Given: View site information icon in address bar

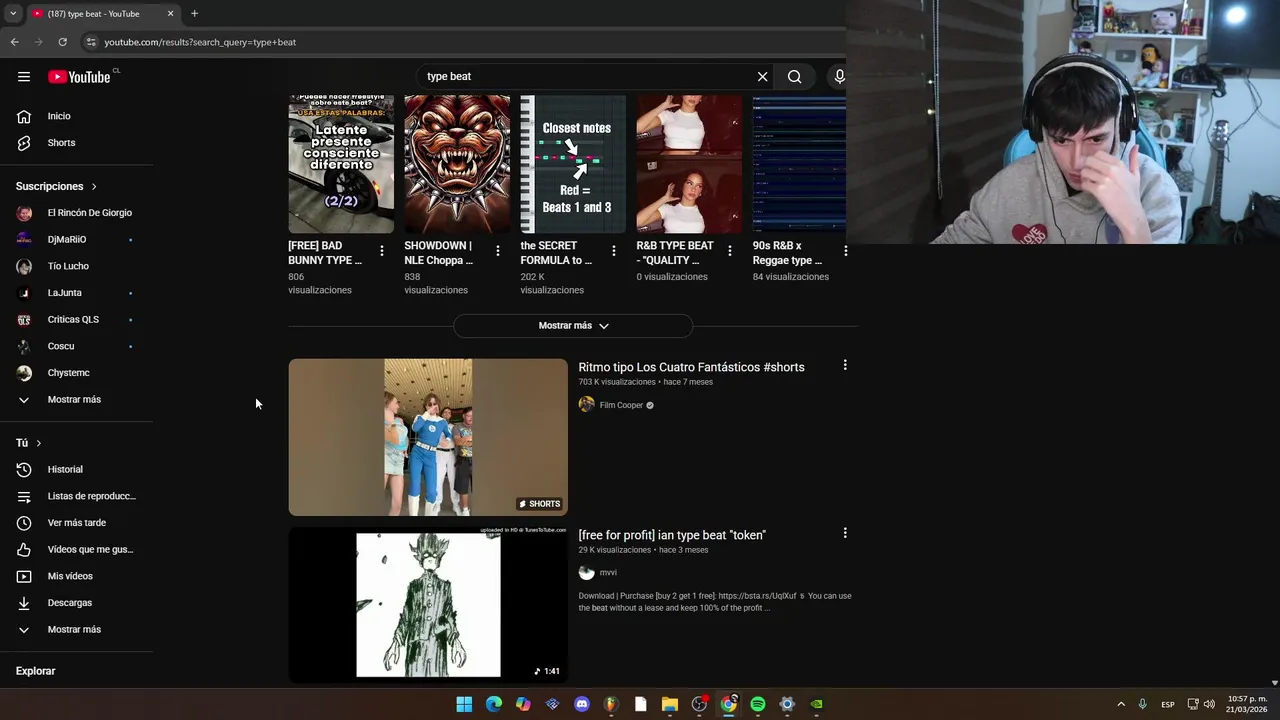Looking at the screenshot, I should (x=90, y=42).
